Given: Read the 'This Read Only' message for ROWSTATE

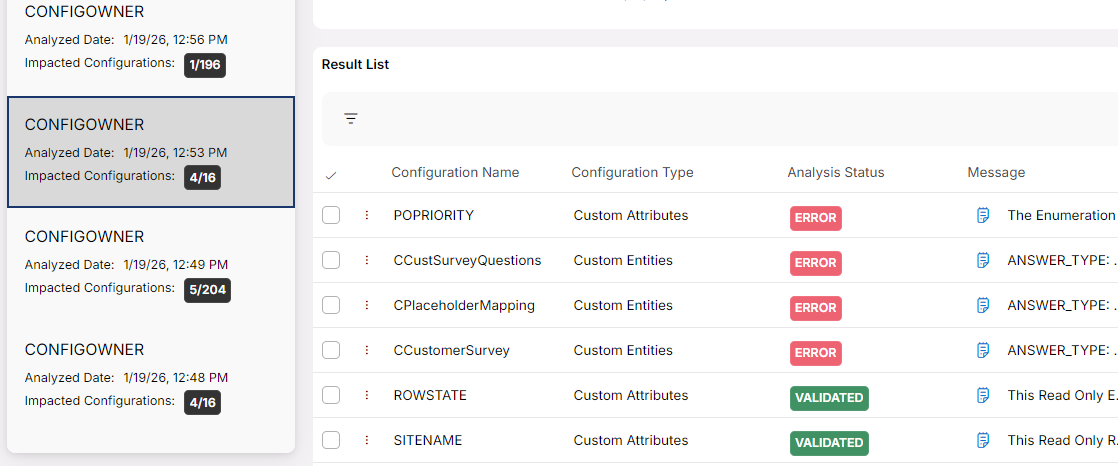Looking at the screenshot, I should click(x=1062, y=395).
